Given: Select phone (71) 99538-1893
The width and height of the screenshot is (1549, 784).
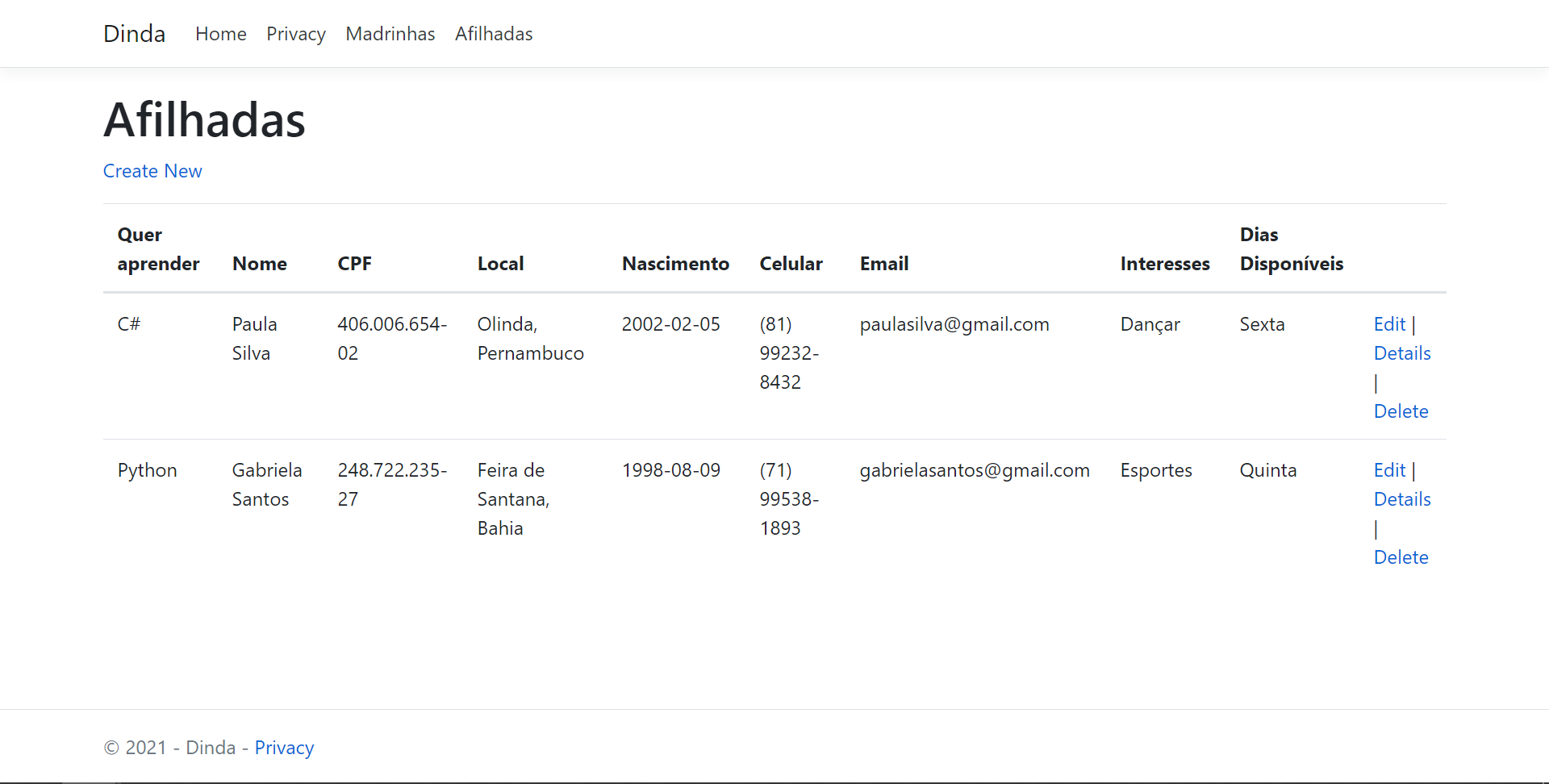Looking at the screenshot, I should click(x=789, y=499).
